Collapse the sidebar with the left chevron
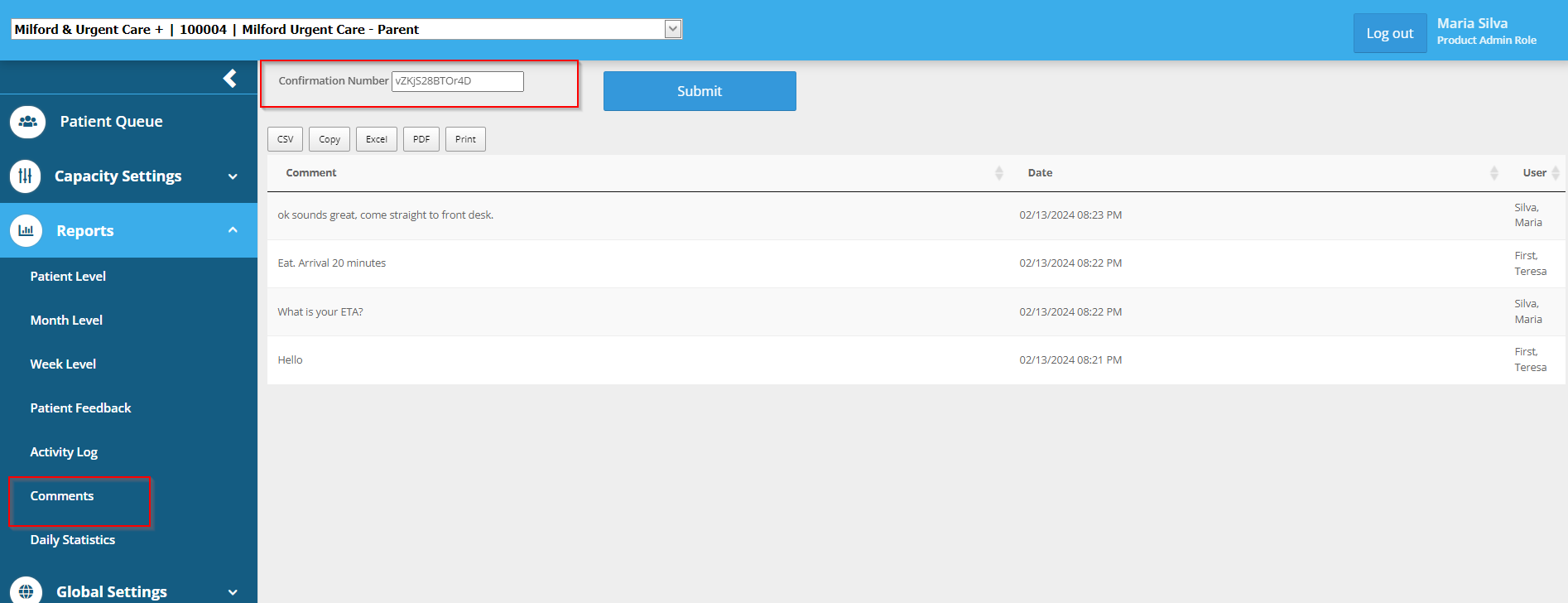The height and width of the screenshot is (603, 1568). [230, 78]
